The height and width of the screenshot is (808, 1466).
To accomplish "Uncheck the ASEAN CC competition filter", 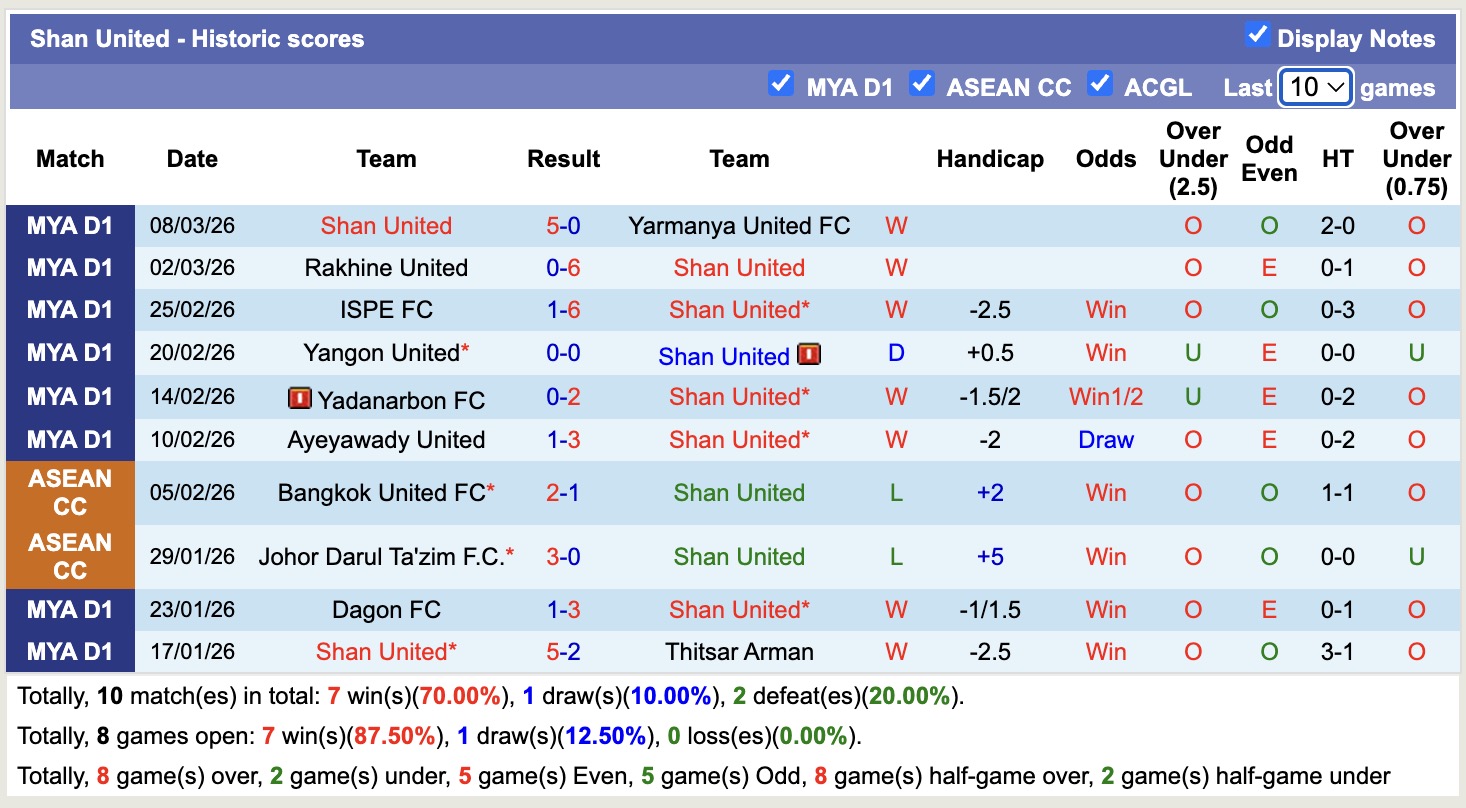I will click(x=922, y=85).
